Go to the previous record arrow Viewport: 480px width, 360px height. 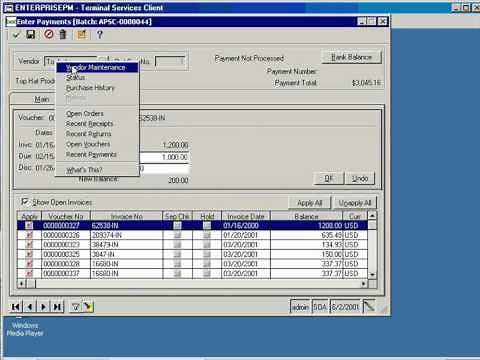[x=30, y=307]
